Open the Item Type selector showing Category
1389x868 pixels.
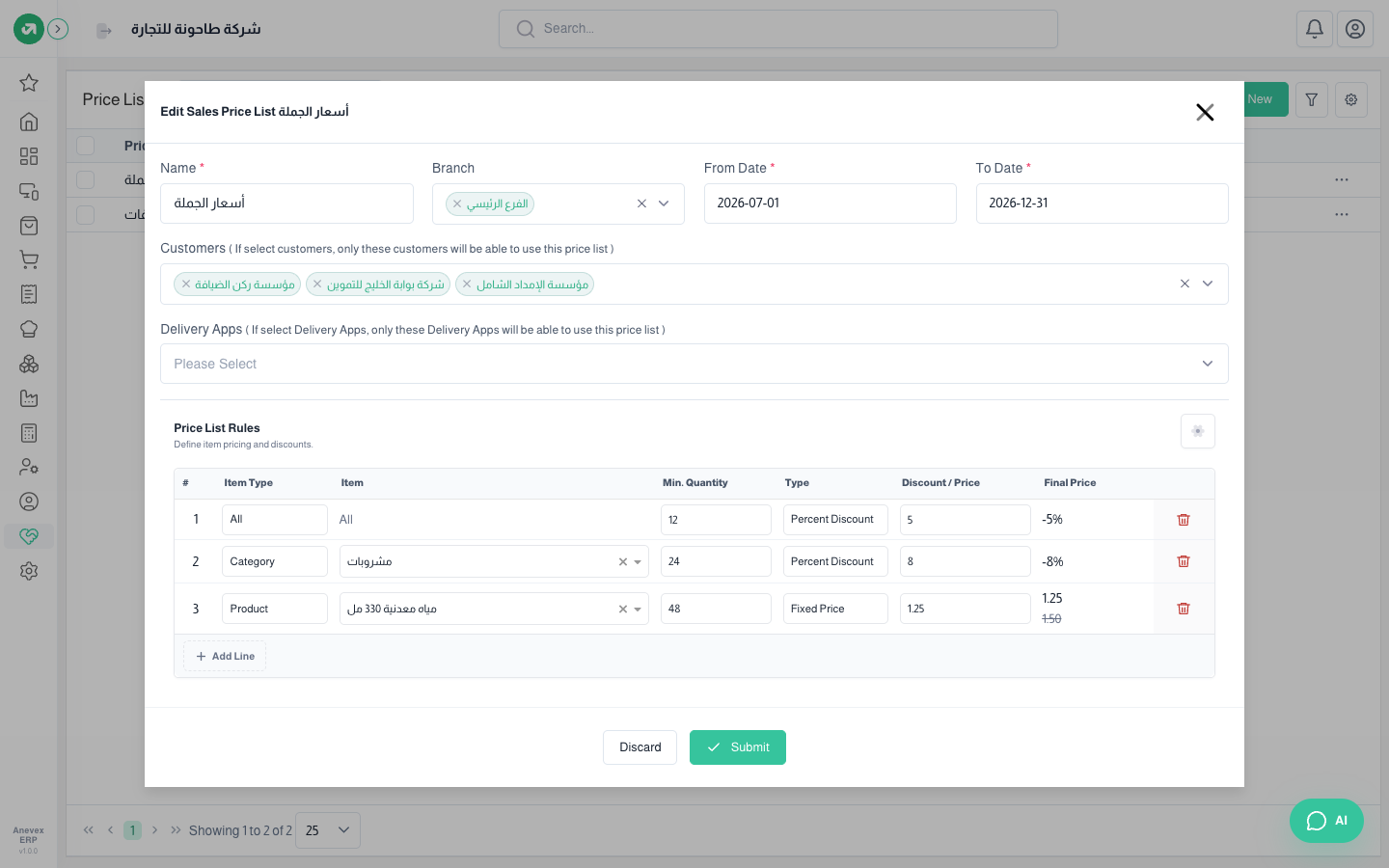tap(275, 561)
